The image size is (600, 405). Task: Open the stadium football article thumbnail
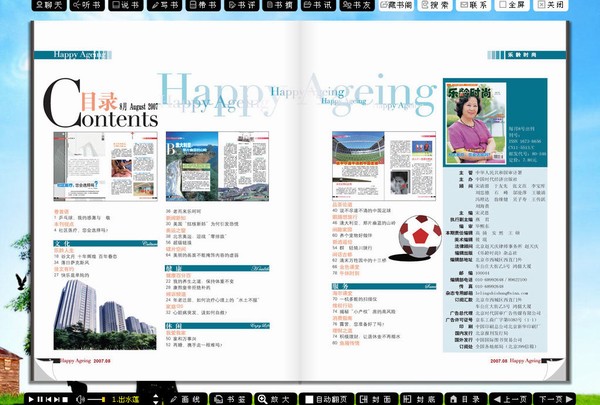(384, 165)
